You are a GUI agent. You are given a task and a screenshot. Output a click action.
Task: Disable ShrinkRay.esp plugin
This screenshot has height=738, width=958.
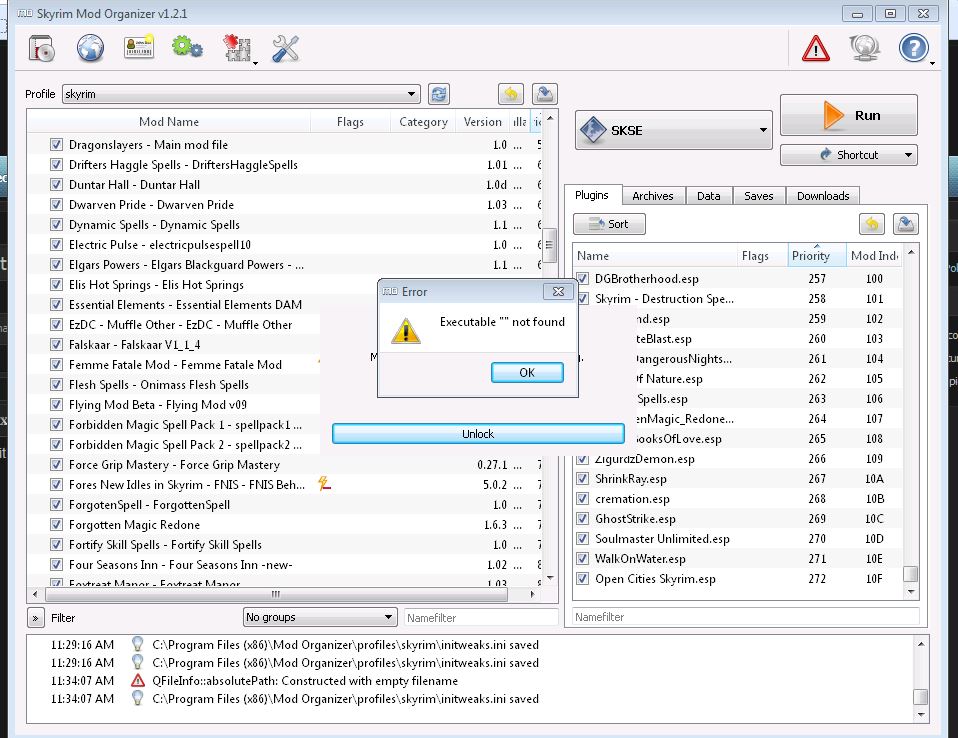(582, 479)
